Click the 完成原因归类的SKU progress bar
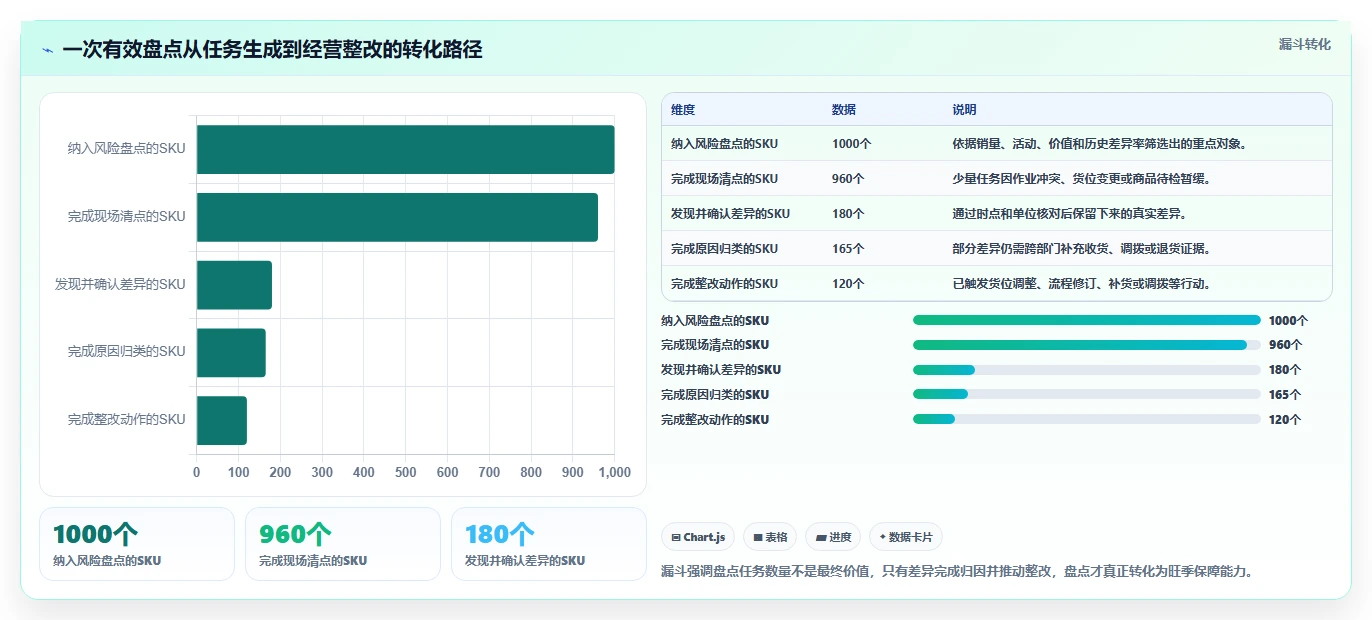This screenshot has width=1372, height=620. (1087, 395)
